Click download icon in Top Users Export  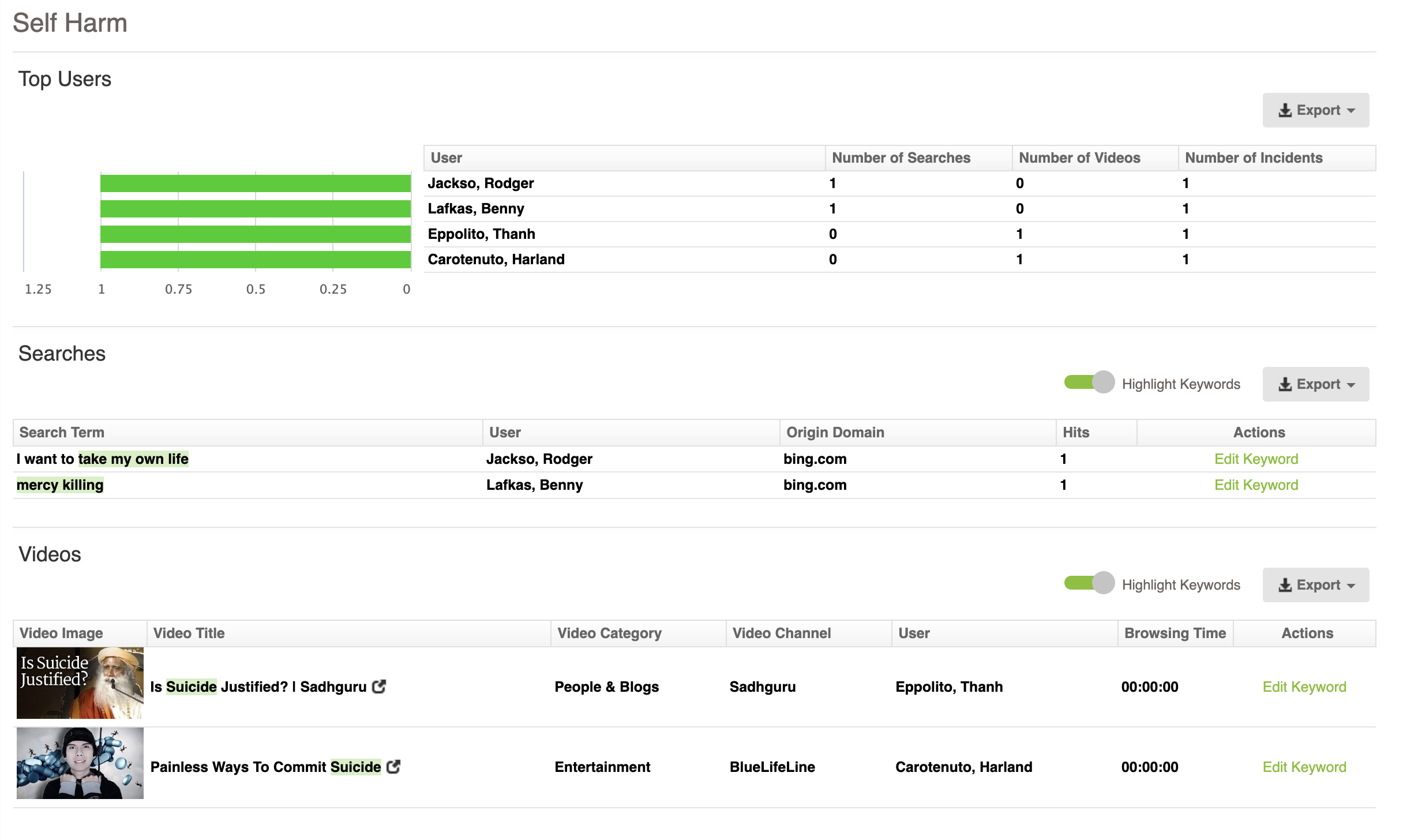tap(1285, 110)
